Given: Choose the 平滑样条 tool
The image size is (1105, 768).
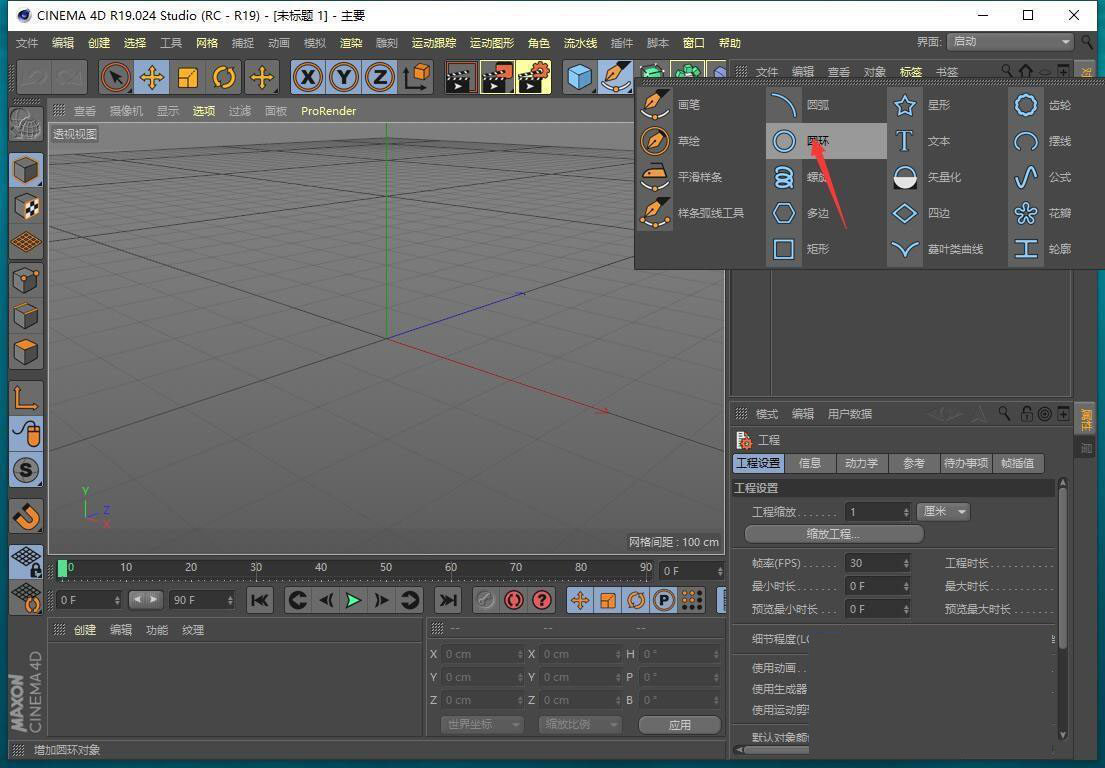Looking at the screenshot, I should pyautogui.click(x=682, y=177).
